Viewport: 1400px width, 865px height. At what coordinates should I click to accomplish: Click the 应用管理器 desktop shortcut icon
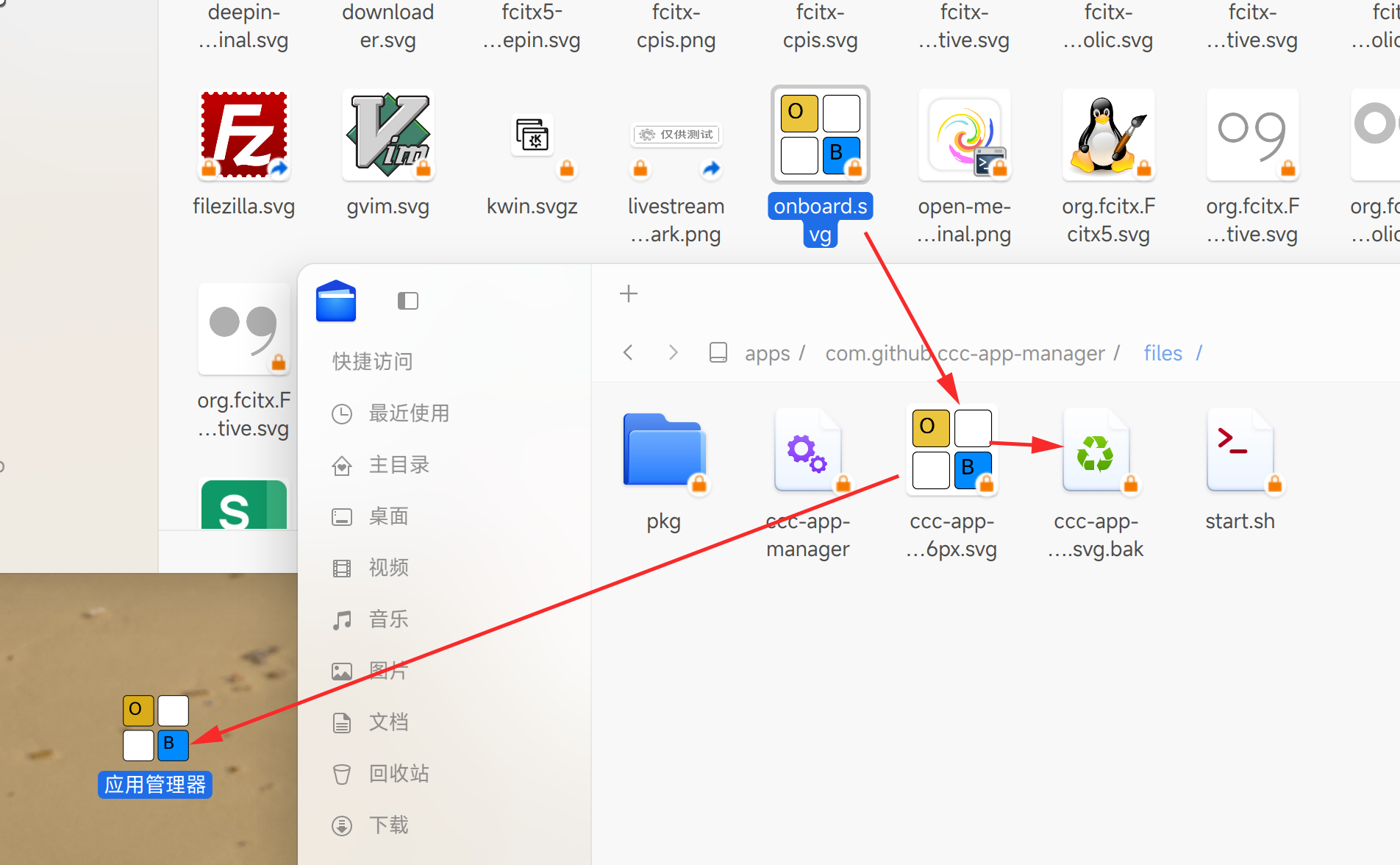155,728
